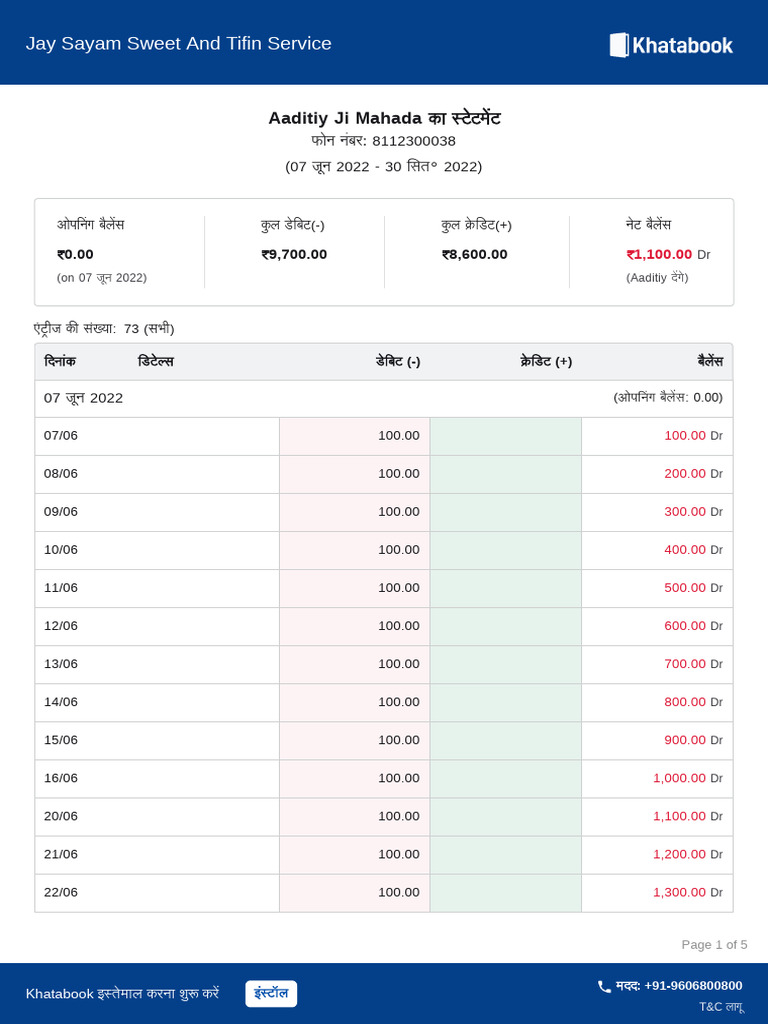Click the Page 1 of 5 indicator
The width and height of the screenshot is (768, 1024).
[714, 945]
